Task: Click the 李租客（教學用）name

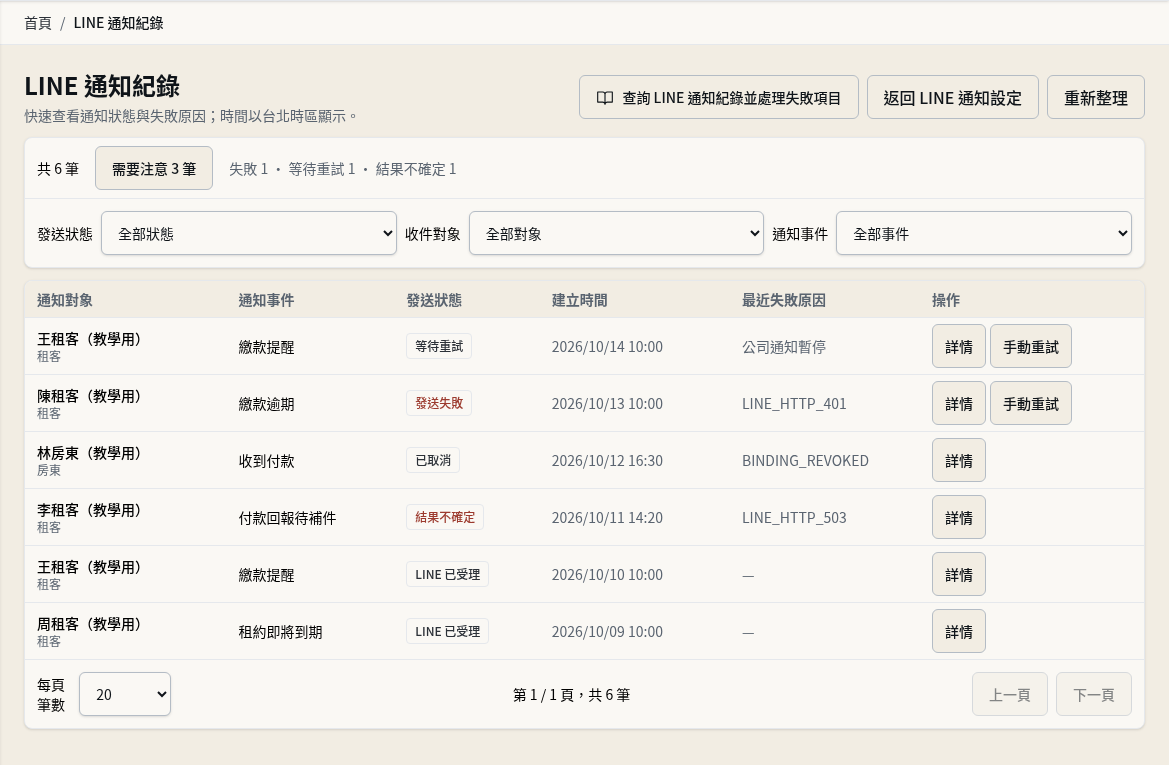Action: 89,510
